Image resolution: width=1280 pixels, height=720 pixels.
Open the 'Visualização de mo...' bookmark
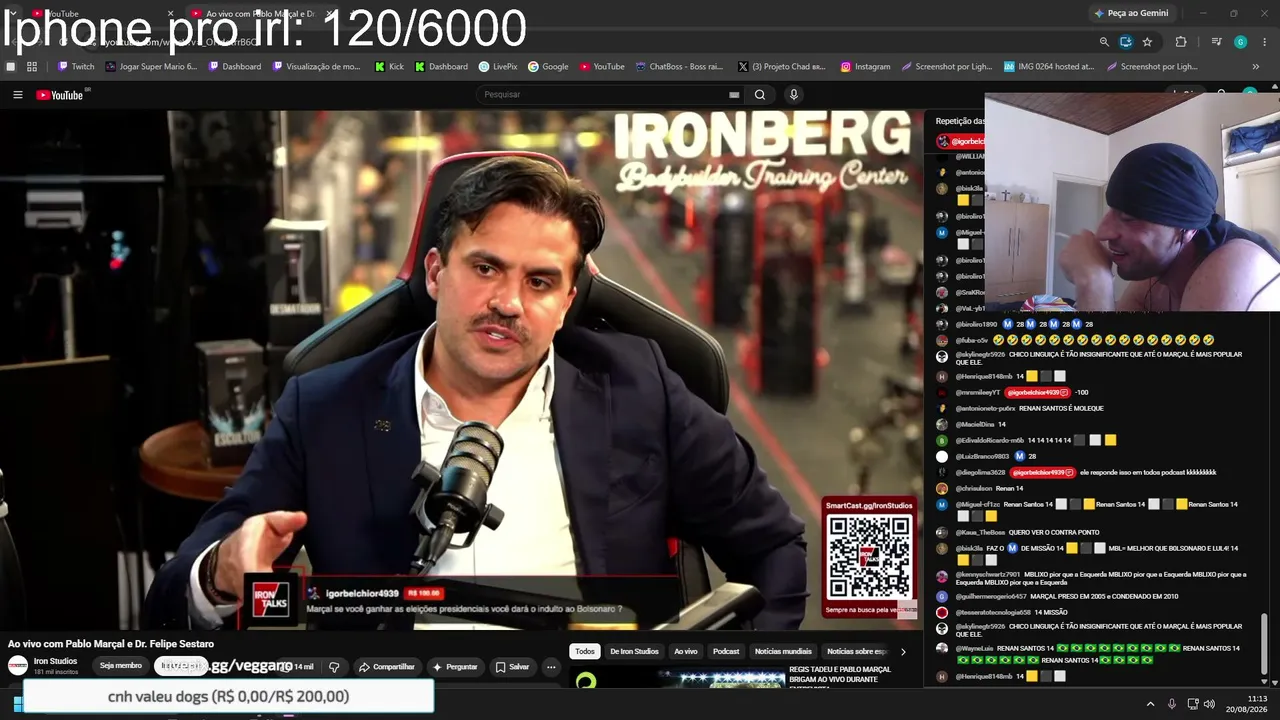317,67
